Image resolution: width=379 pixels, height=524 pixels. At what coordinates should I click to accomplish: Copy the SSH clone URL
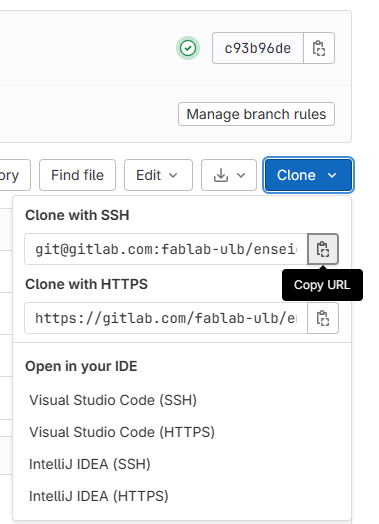coord(323,249)
